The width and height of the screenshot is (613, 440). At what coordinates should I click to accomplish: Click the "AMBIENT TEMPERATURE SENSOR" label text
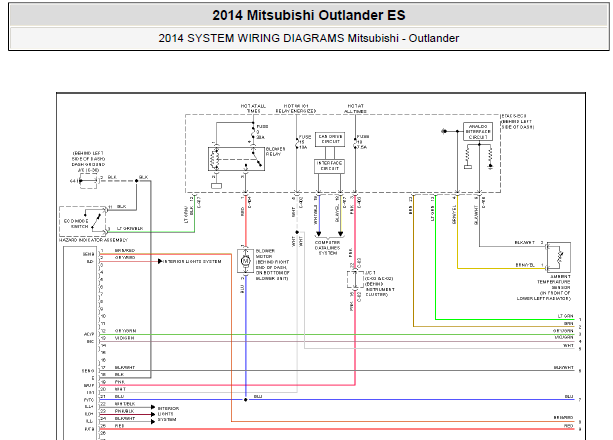point(554,282)
